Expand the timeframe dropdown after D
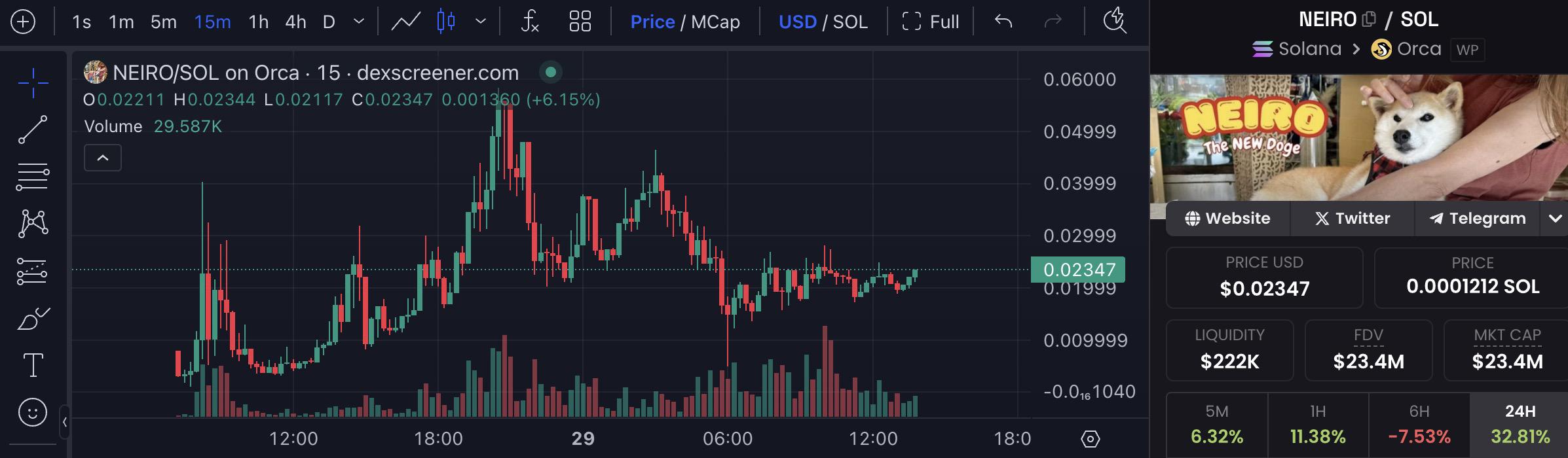The height and width of the screenshot is (458, 1568). [x=359, y=22]
